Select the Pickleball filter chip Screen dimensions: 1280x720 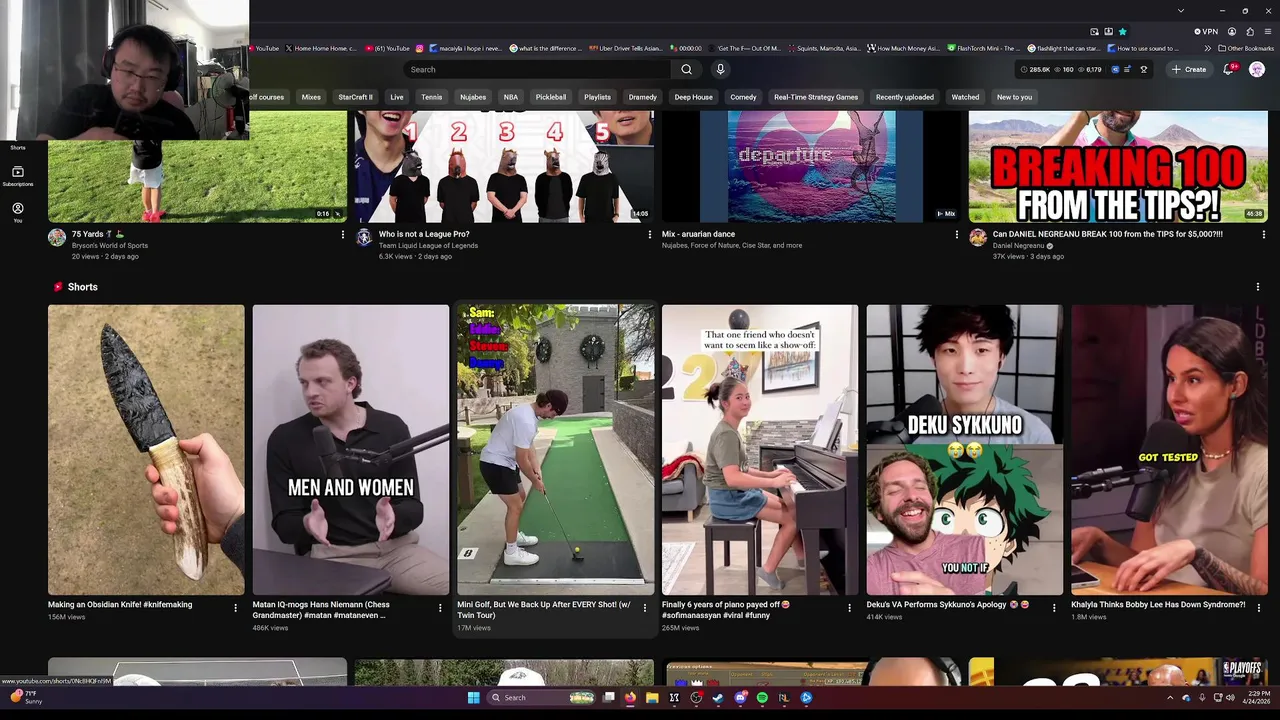point(551,97)
